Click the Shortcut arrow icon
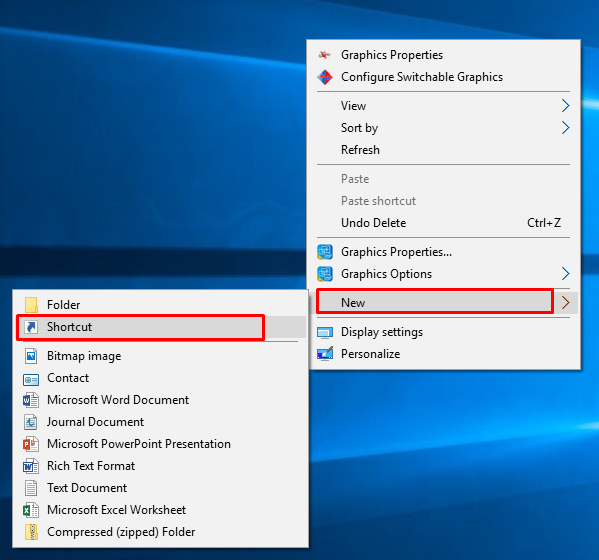 pos(31,327)
